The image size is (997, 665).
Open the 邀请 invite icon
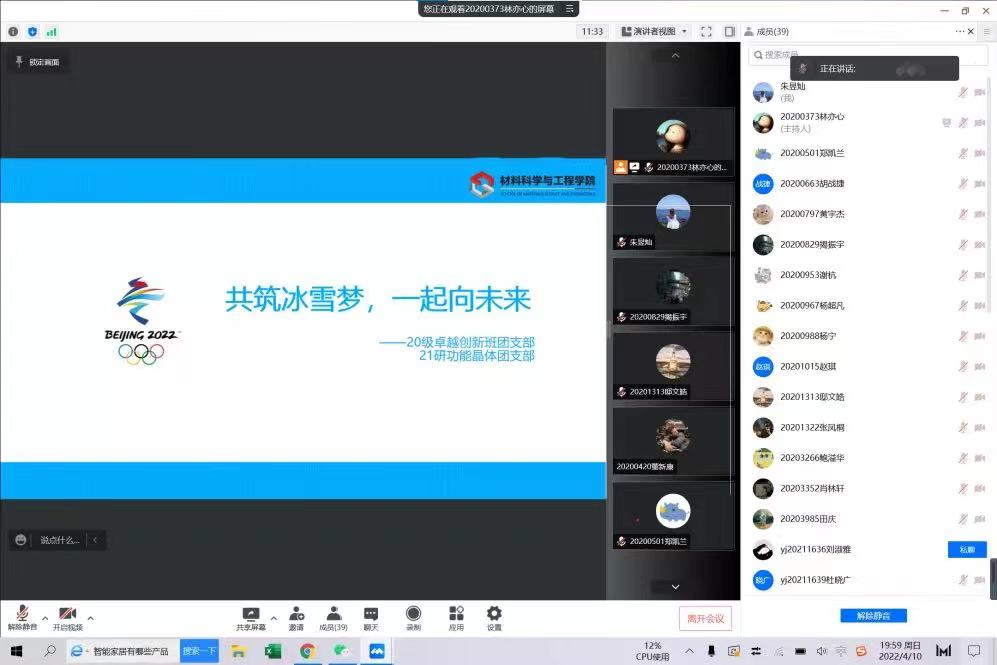(296, 613)
